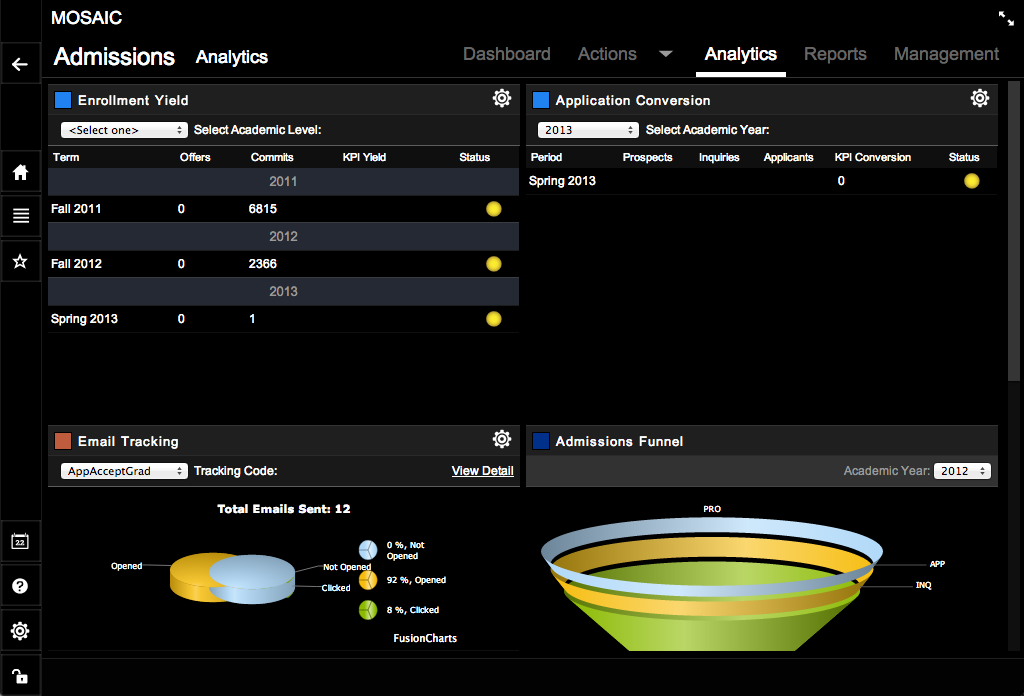Open the calendar icon in sidebar
This screenshot has width=1024, height=696.
click(20, 541)
